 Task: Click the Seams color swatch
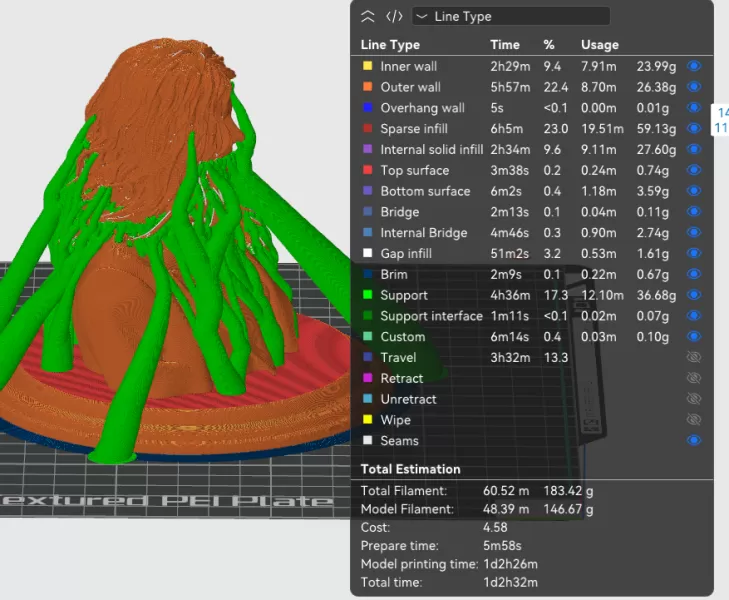[x=367, y=440]
